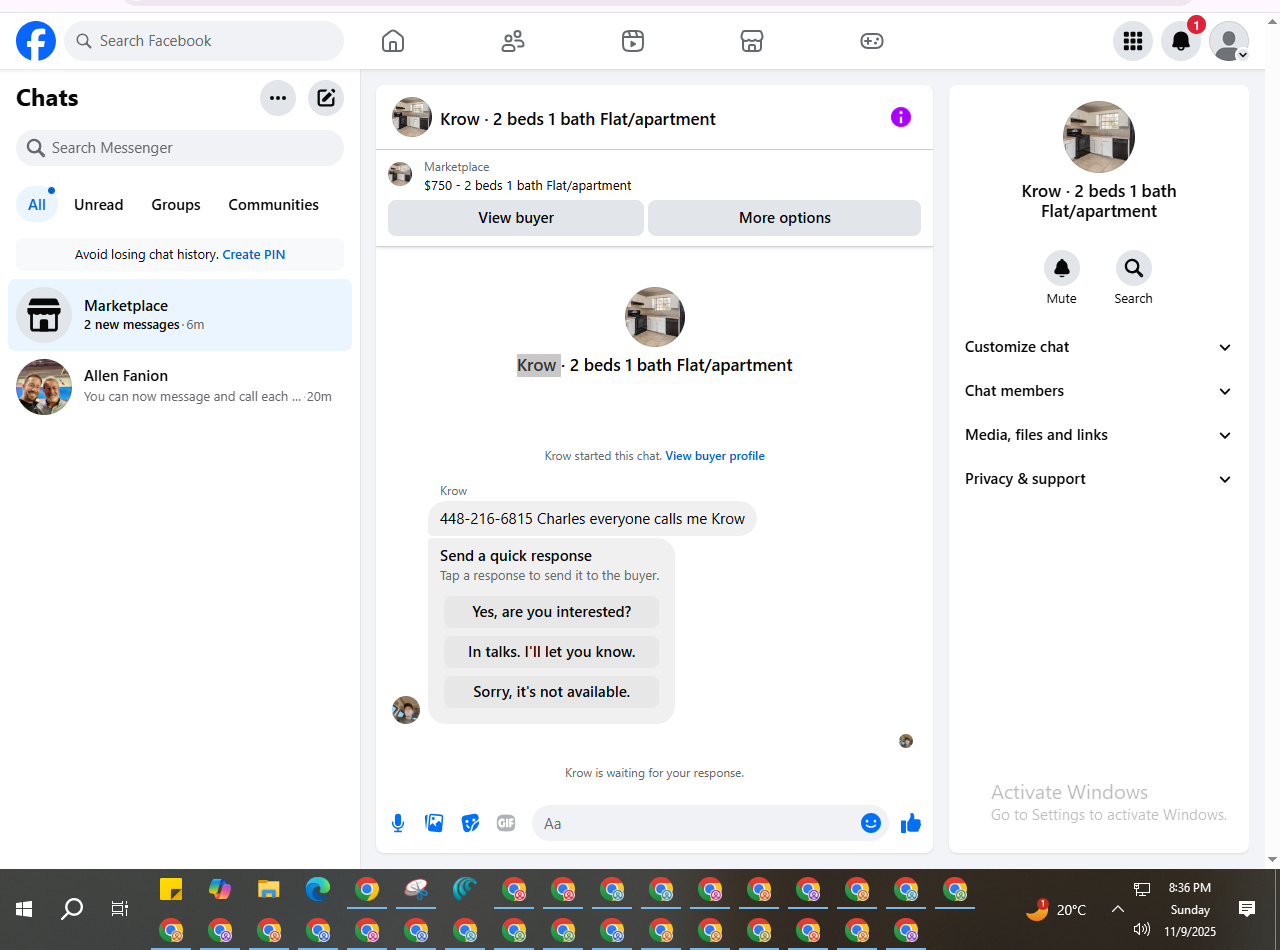Open the account profile menu
The height and width of the screenshot is (950, 1280).
pyautogui.click(x=1229, y=41)
